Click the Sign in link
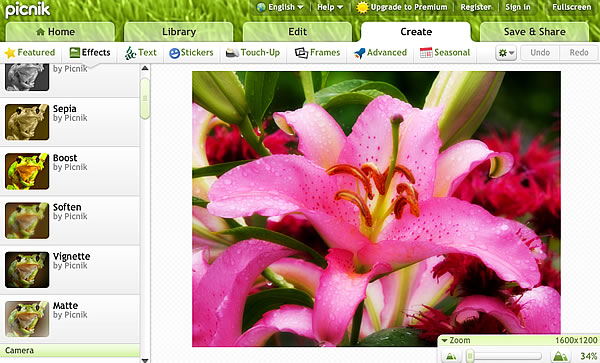Viewport: 600px width, 363px height. (x=518, y=7)
